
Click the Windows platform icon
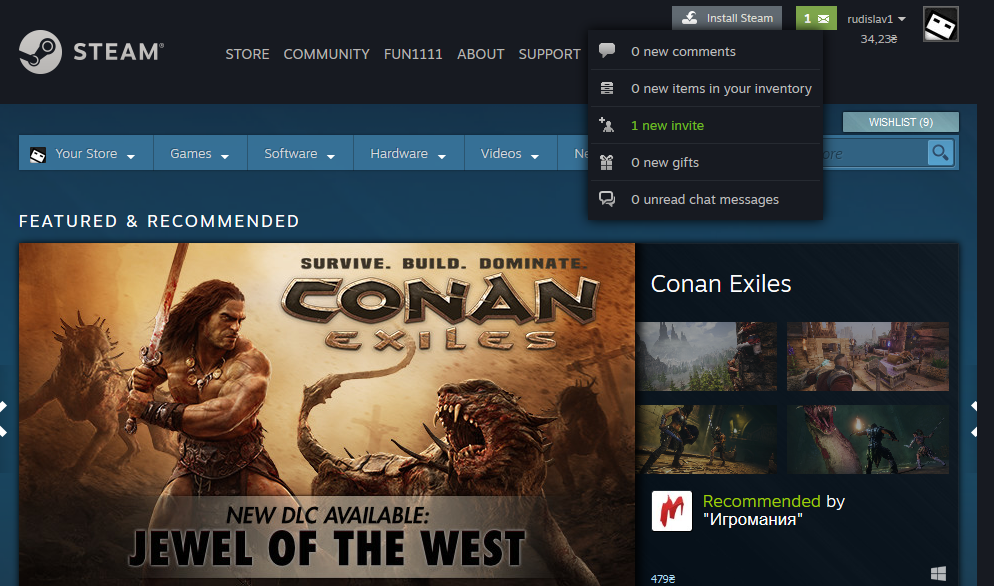[x=938, y=573]
